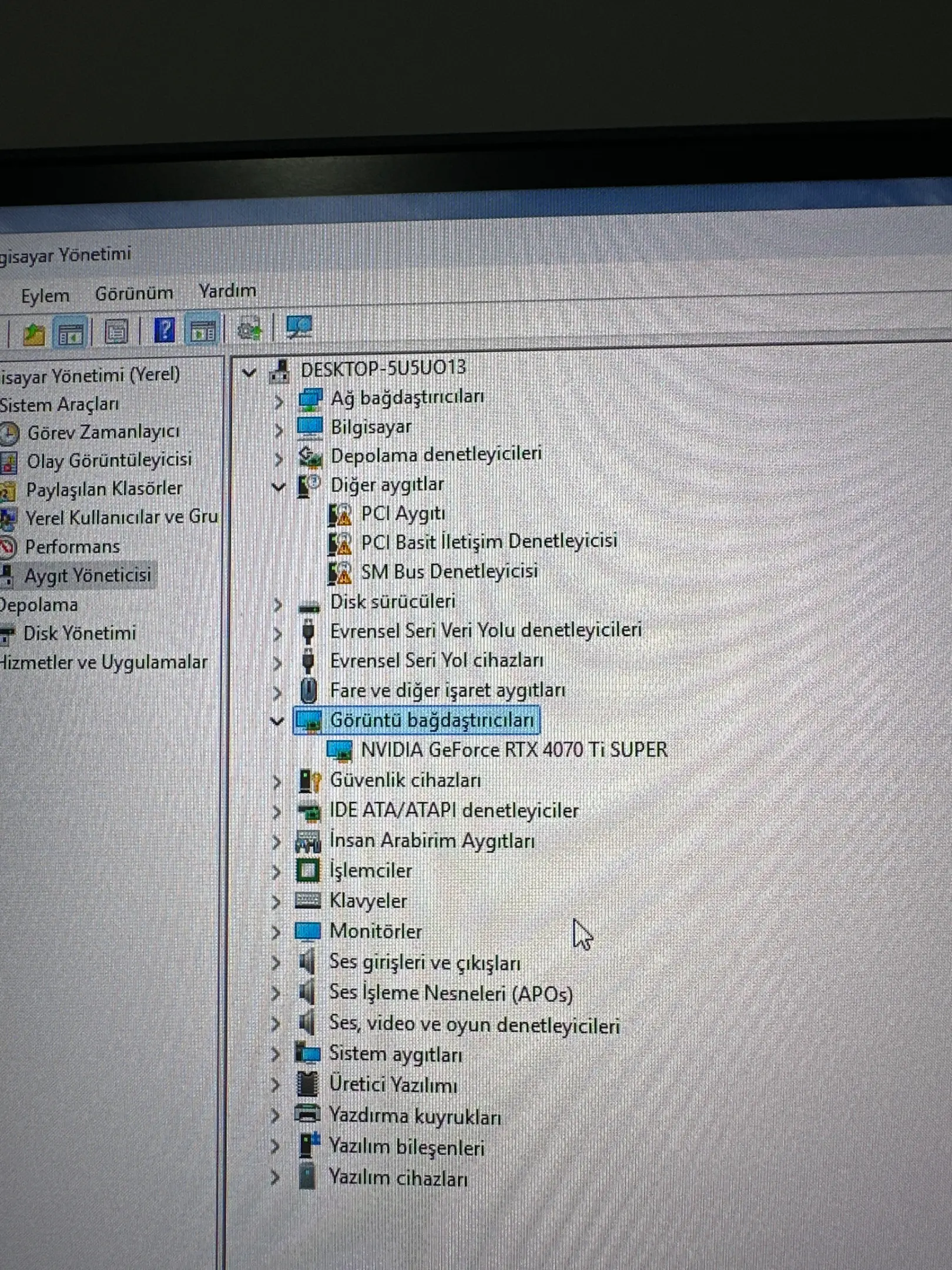The image size is (952, 1270).
Task: Select Performans in the sidebar tree
Action: coord(72,547)
